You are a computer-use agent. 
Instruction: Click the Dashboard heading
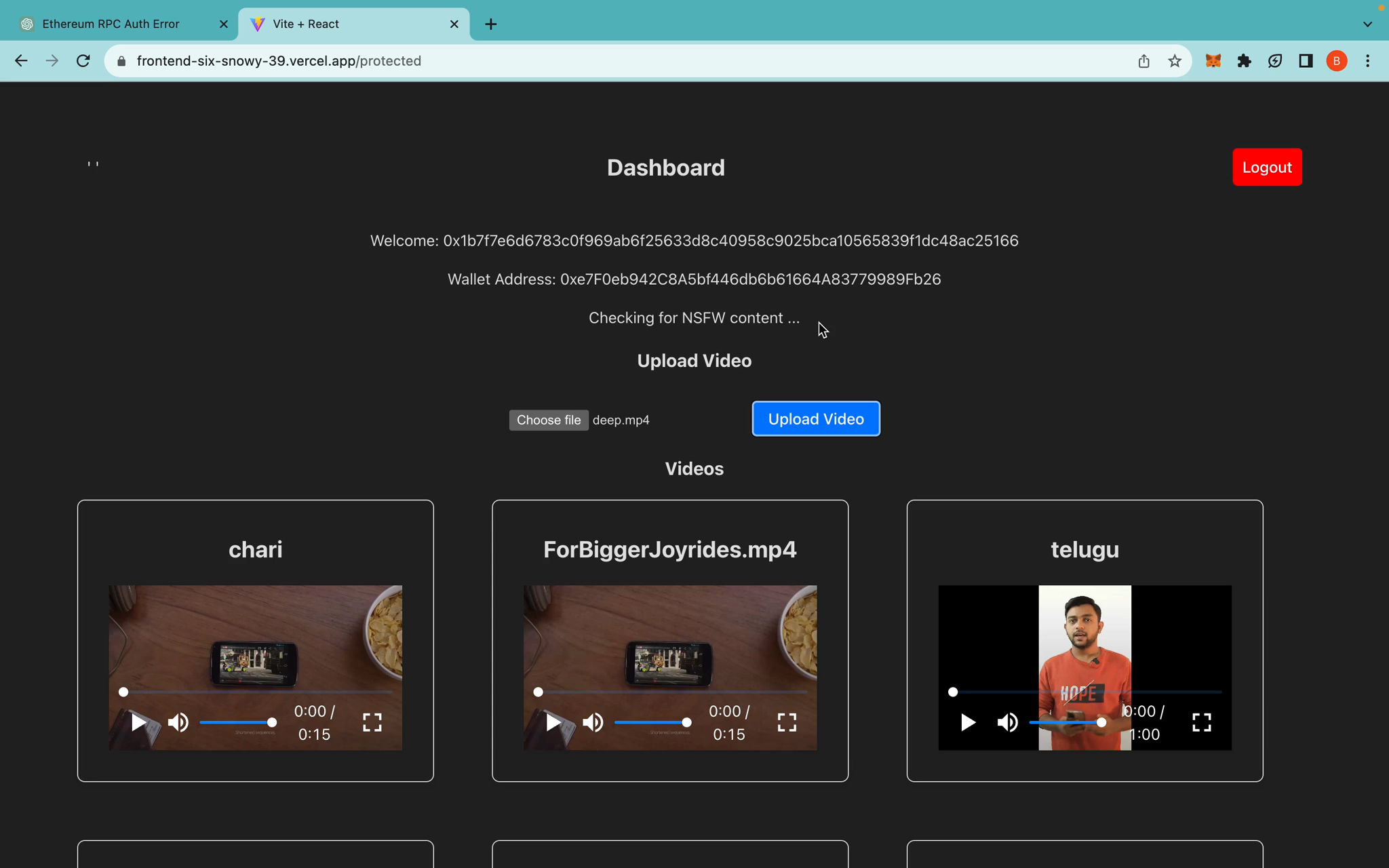click(x=666, y=167)
